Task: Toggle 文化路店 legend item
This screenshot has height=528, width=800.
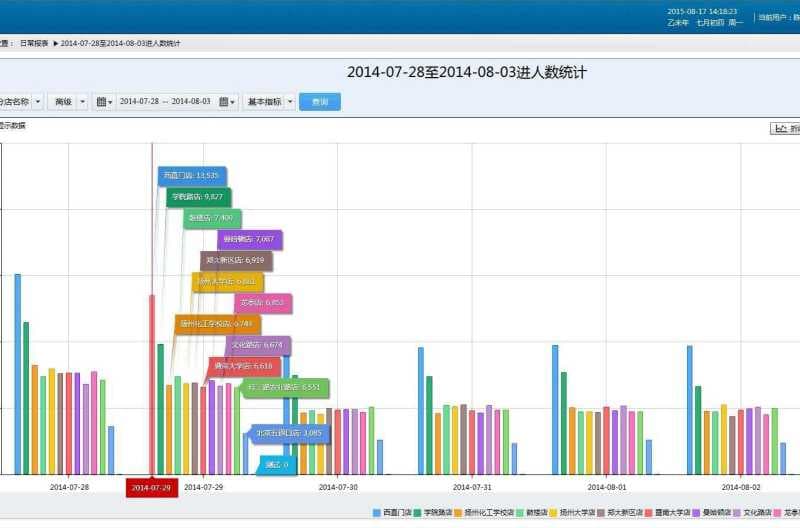Action: tap(755, 513)
